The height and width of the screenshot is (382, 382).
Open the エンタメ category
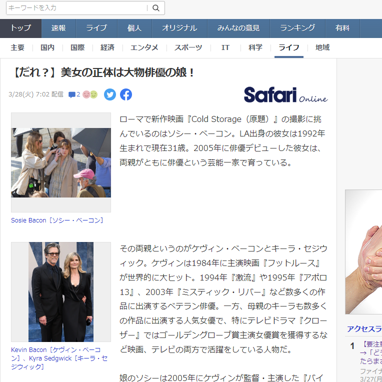[144, 48]
